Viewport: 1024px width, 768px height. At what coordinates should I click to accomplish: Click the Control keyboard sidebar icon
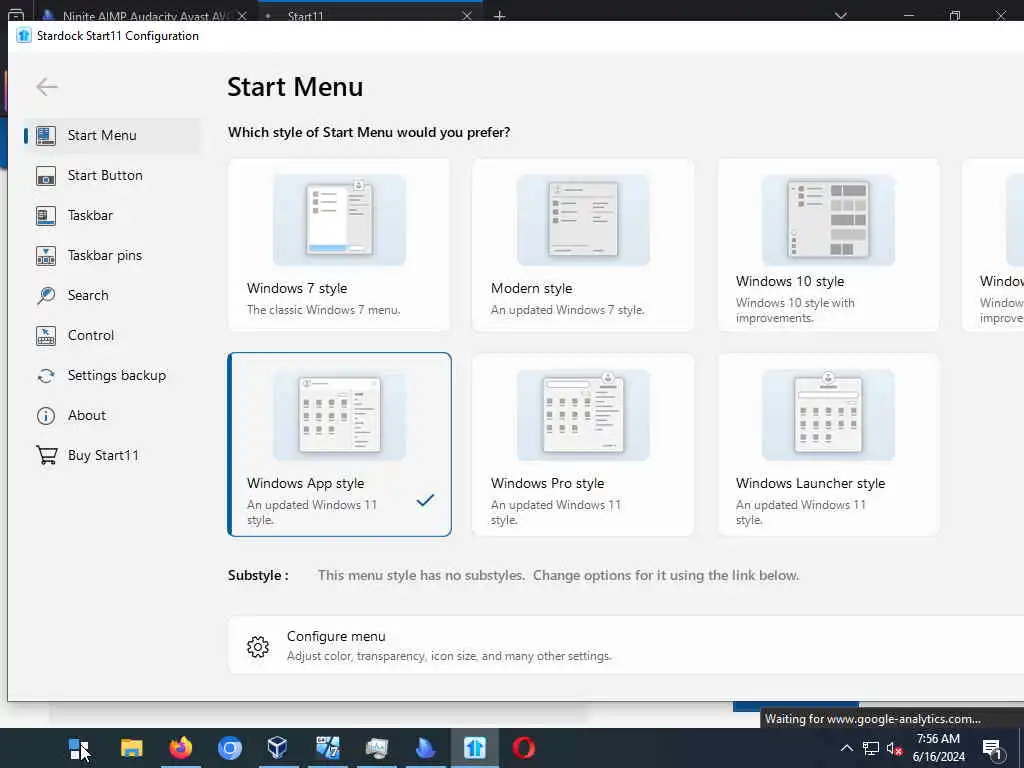(46, 336)
